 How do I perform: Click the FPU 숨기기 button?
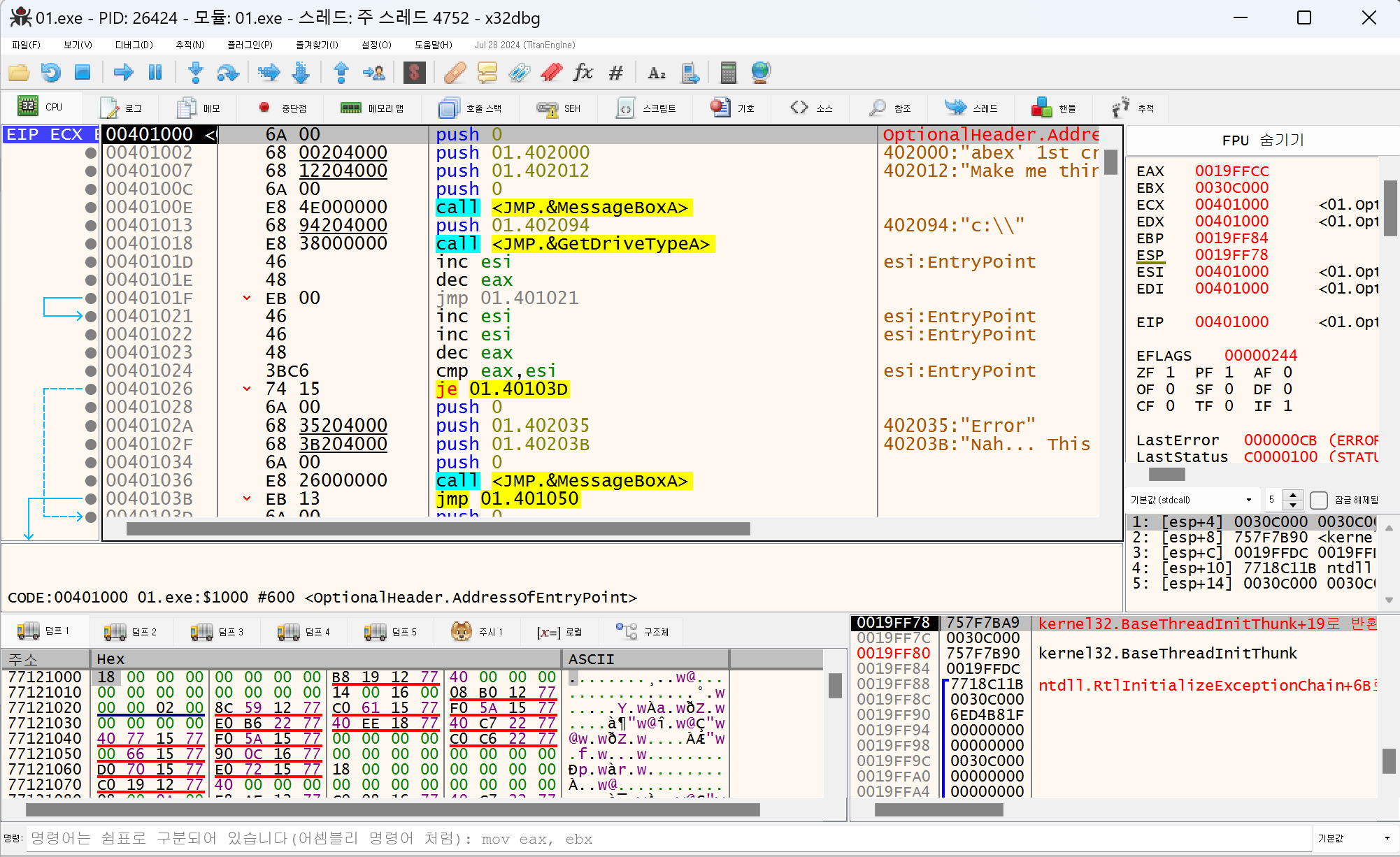[x=1262, y=140]
